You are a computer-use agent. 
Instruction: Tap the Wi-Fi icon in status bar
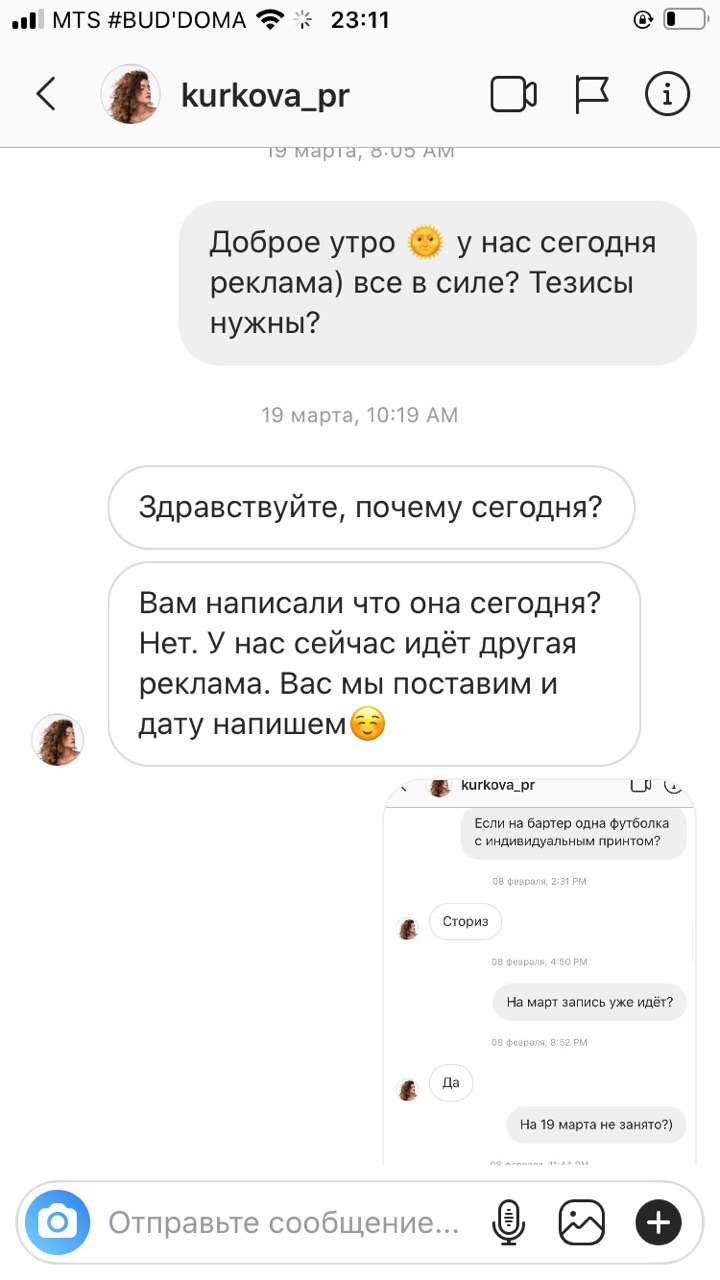[x=270, y=19]
